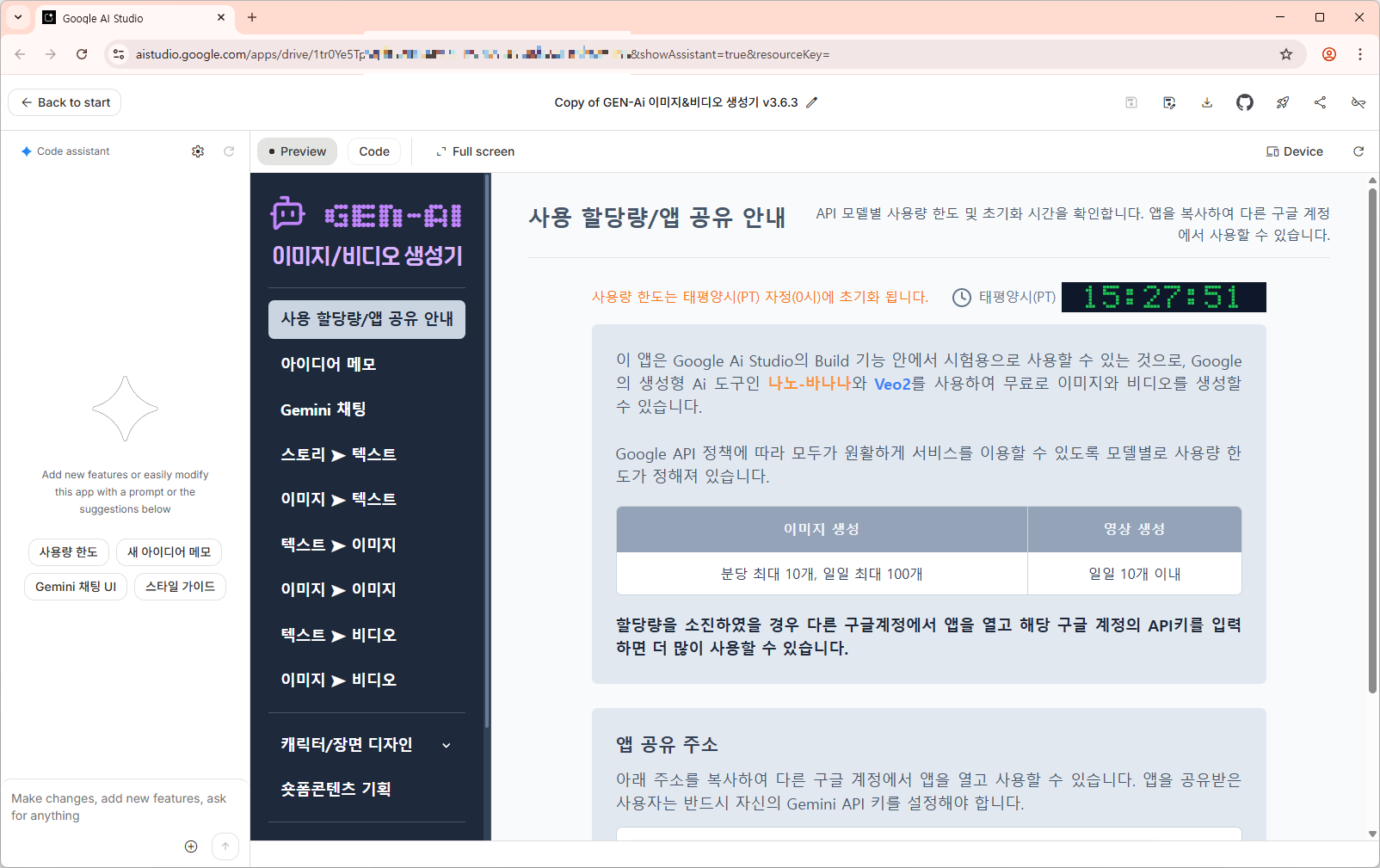Open the 아이디어 메모 menu item
This screenshot has height=868, width=1380.
pos(367,364)
